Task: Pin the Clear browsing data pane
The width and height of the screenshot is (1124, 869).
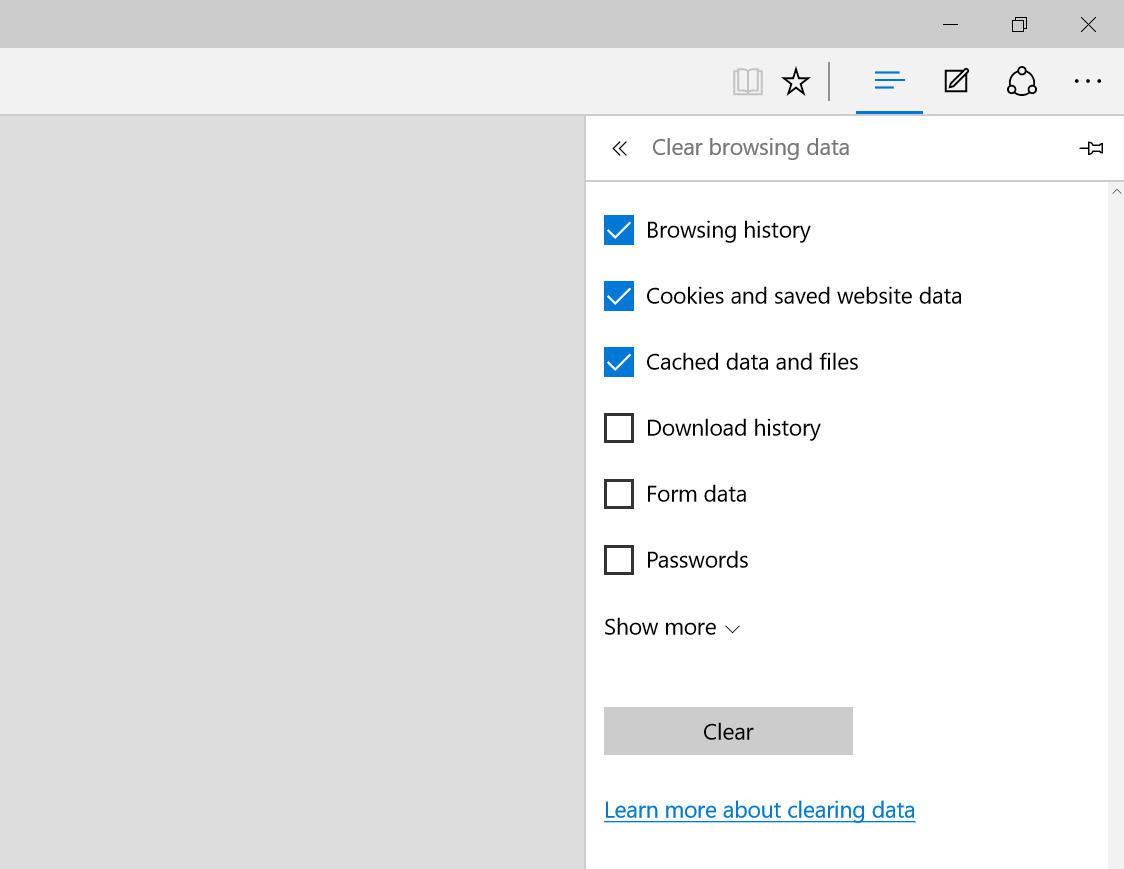Action: click(1091, 148)
